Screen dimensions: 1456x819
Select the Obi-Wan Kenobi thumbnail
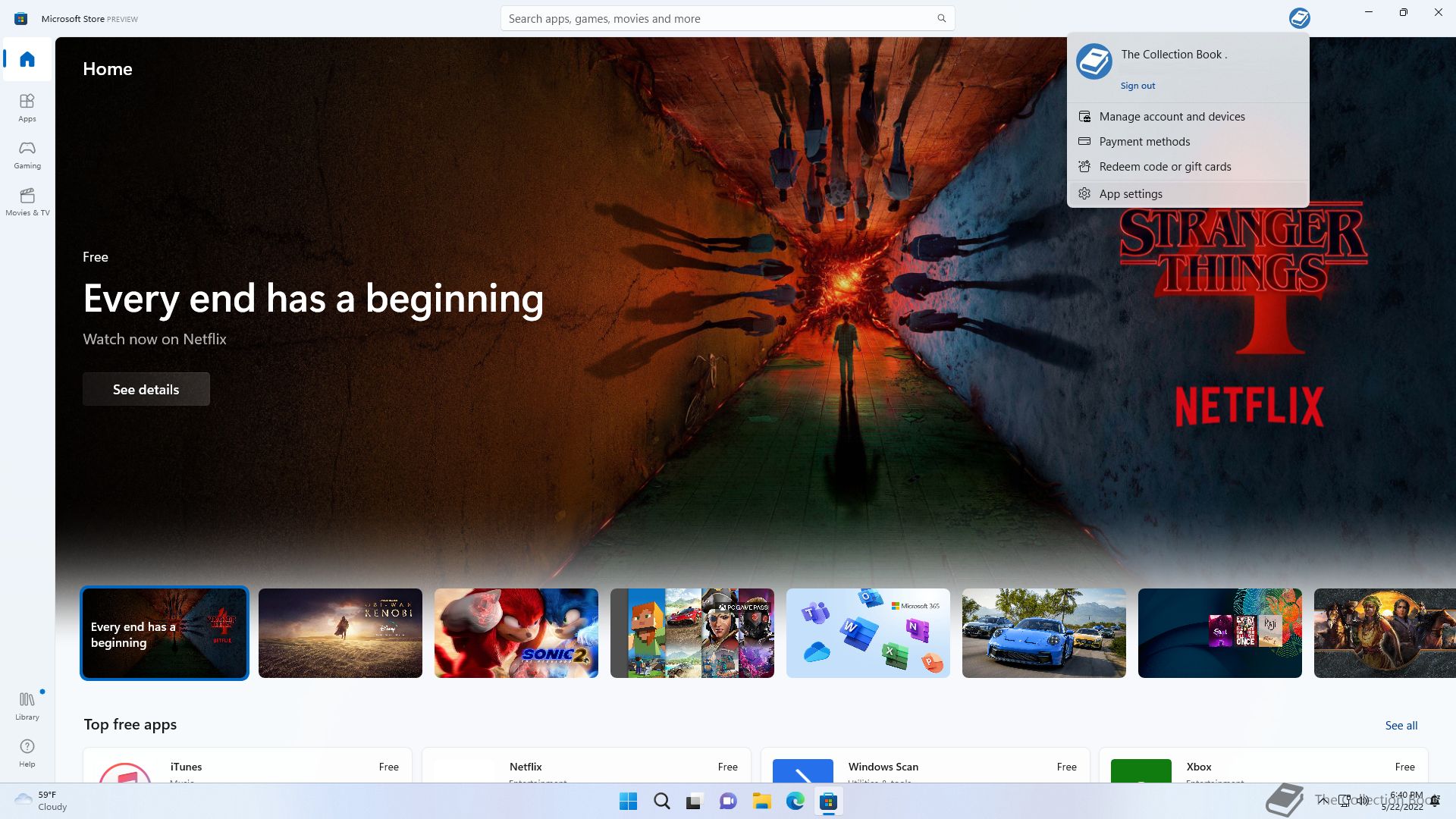(x=340, y=633)
